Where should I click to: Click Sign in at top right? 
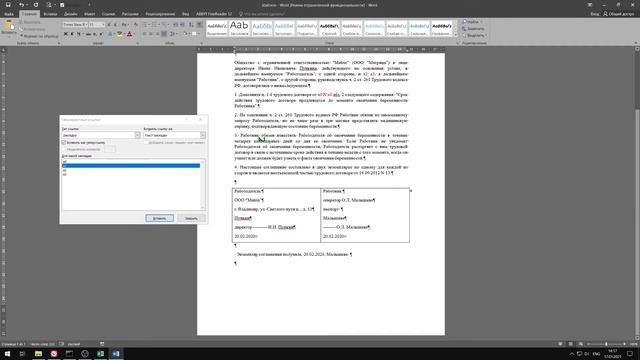tap(595, 14)
